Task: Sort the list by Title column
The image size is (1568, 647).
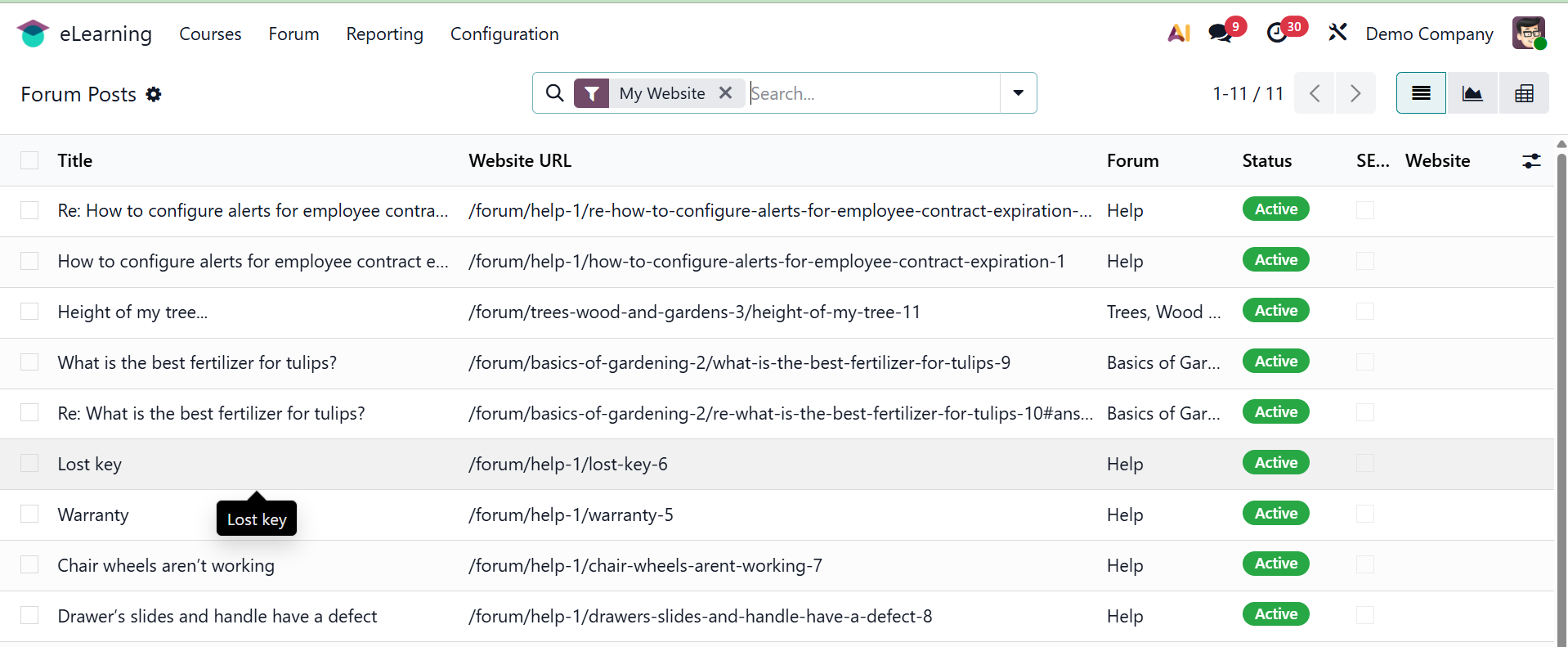Action: click(x=75, y=161)
